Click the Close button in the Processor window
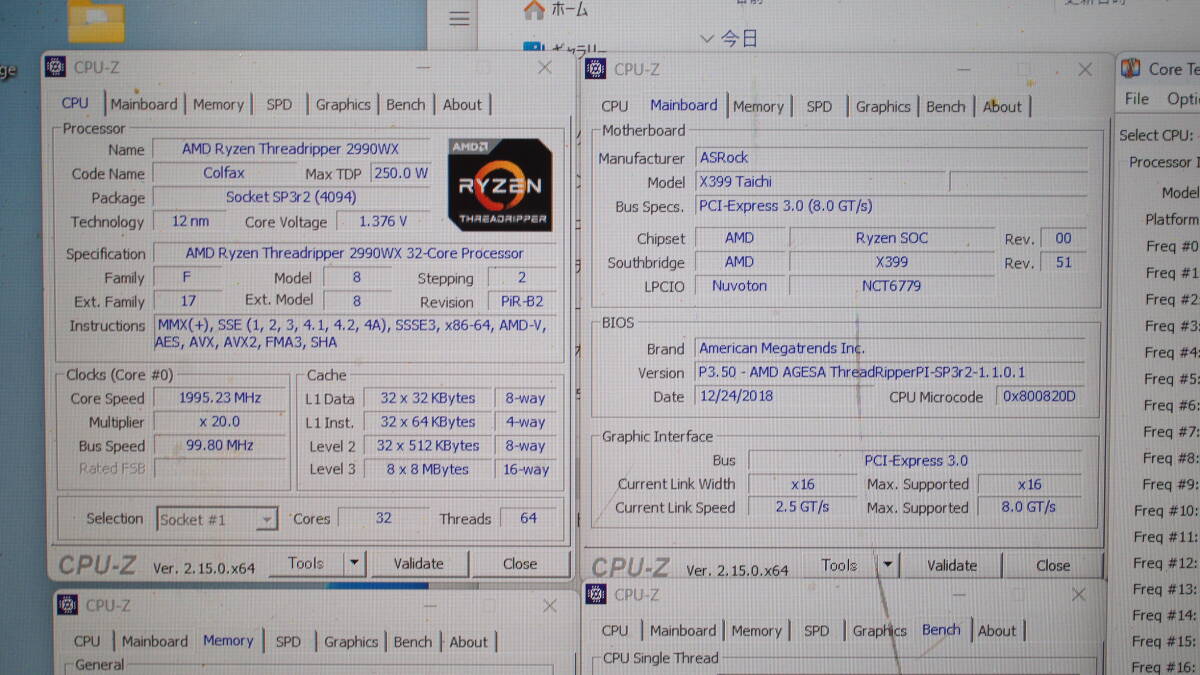 (519, 563)
